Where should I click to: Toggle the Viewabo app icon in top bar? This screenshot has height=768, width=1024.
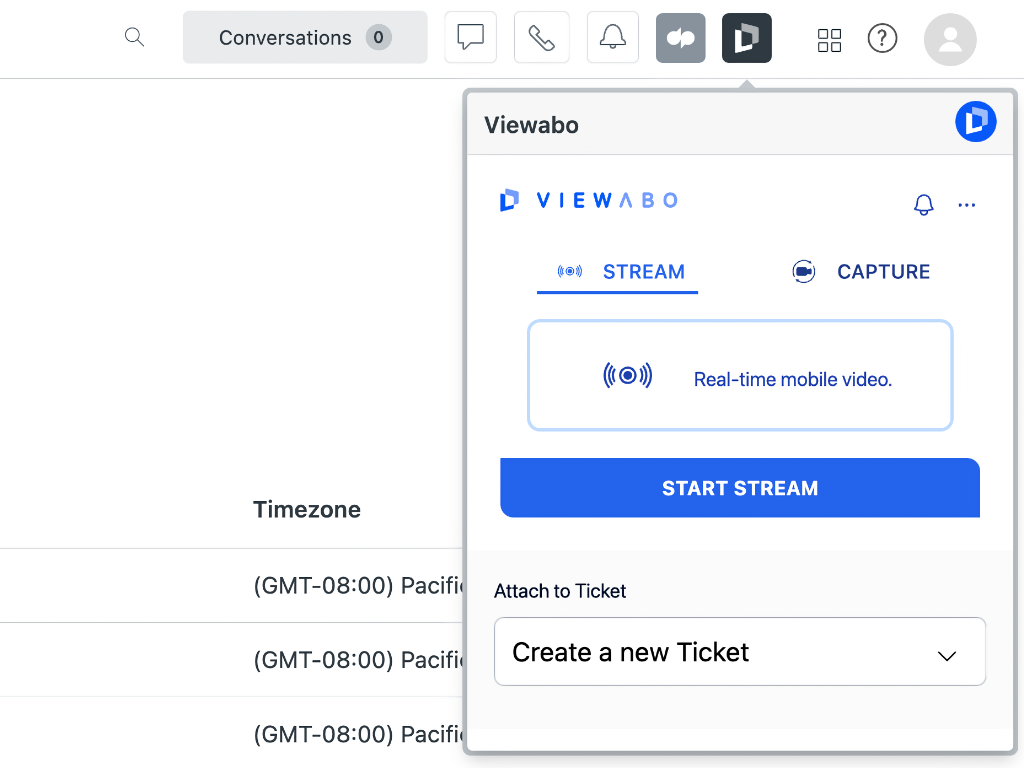pyautogui.click(x=746, y=38)
